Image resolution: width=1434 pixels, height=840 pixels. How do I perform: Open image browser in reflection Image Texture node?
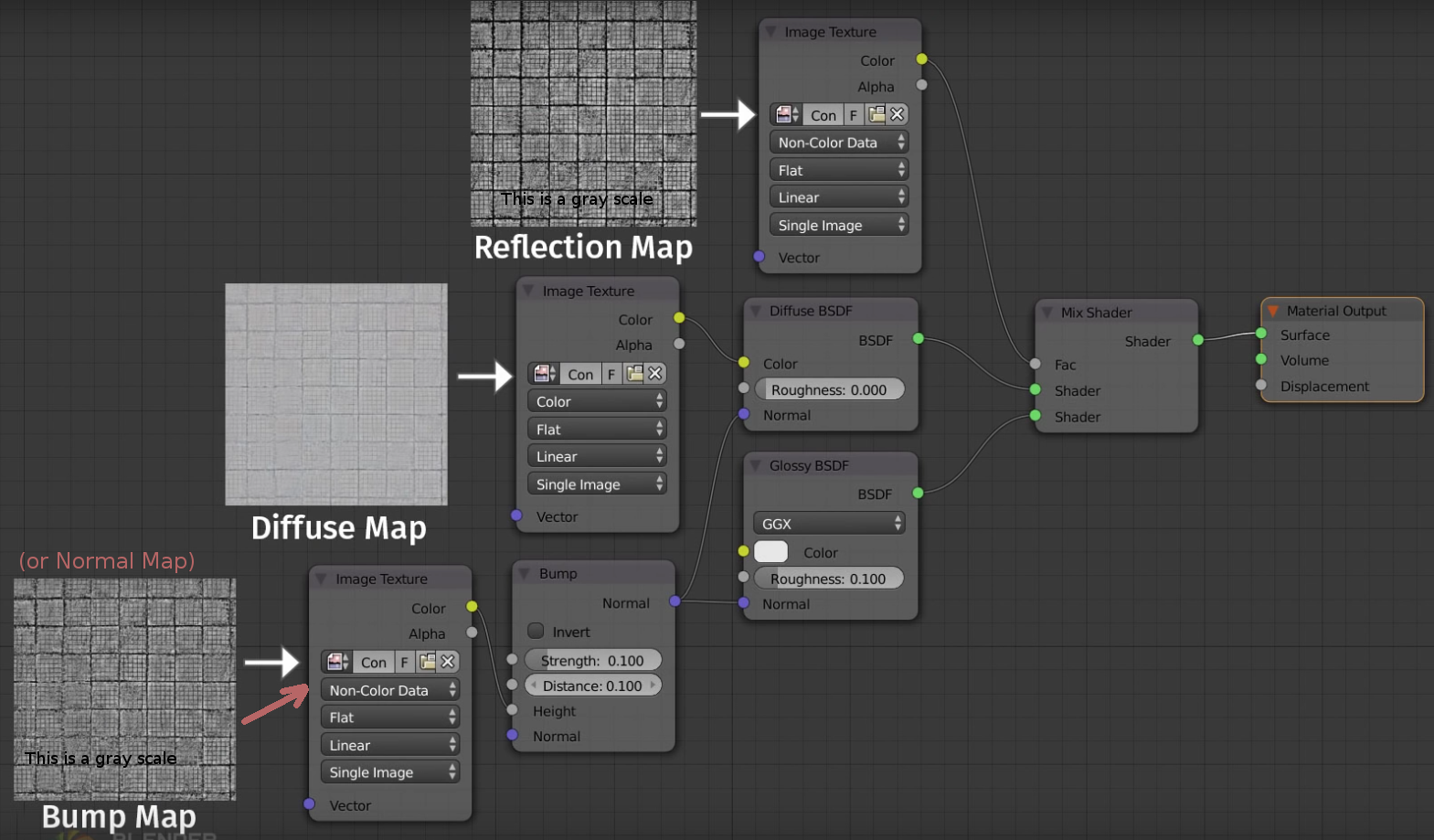785,115
